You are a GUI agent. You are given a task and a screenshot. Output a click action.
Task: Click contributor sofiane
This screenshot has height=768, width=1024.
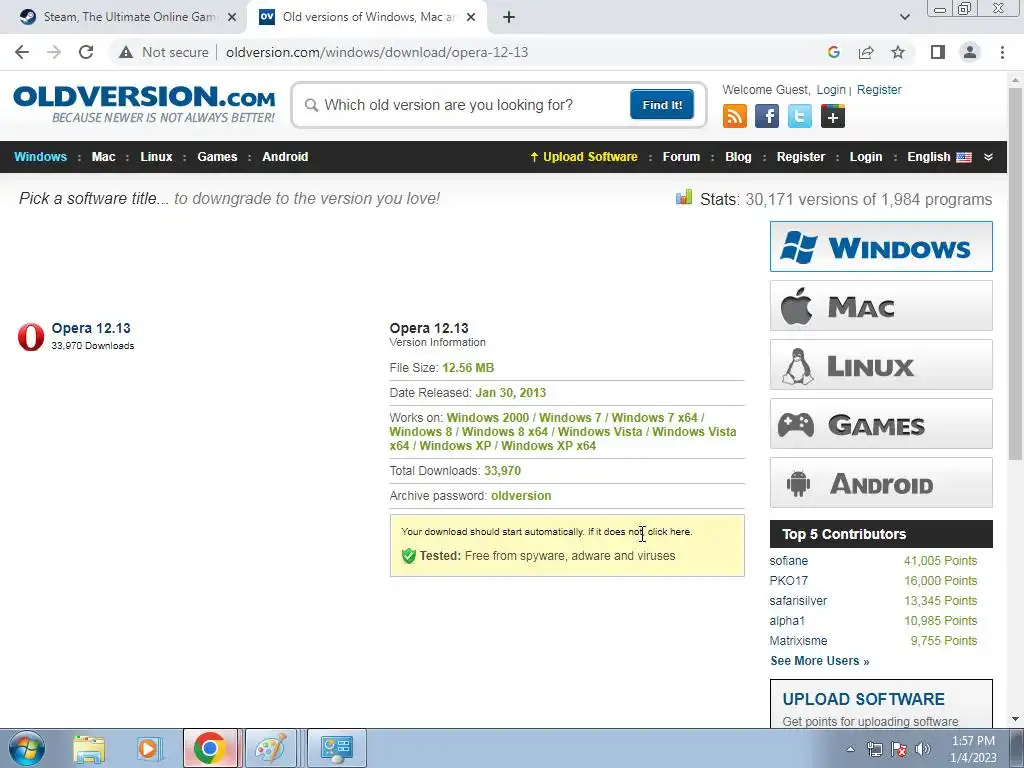(788, 561)
